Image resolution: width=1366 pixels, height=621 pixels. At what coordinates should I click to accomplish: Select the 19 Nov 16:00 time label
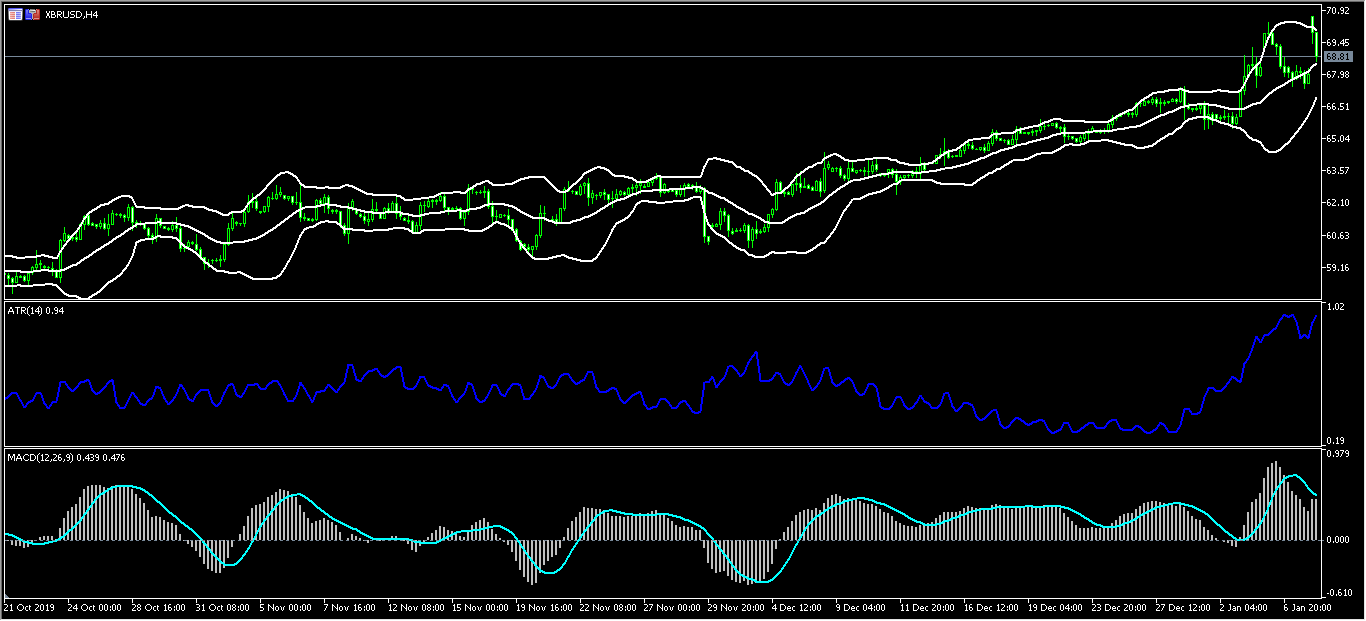tap(545, 607)
